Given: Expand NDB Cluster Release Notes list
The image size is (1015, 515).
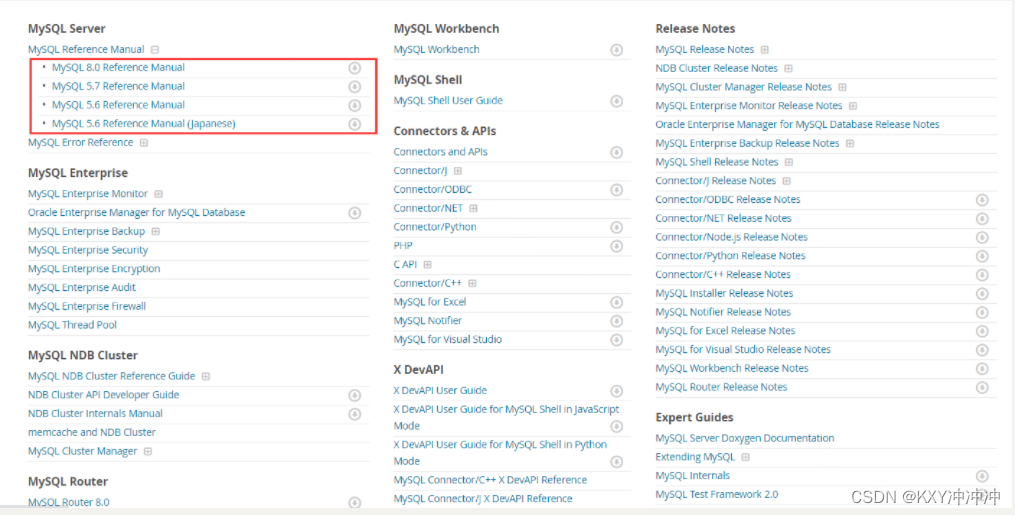Looking at the screenshot, I should point(788,69).
